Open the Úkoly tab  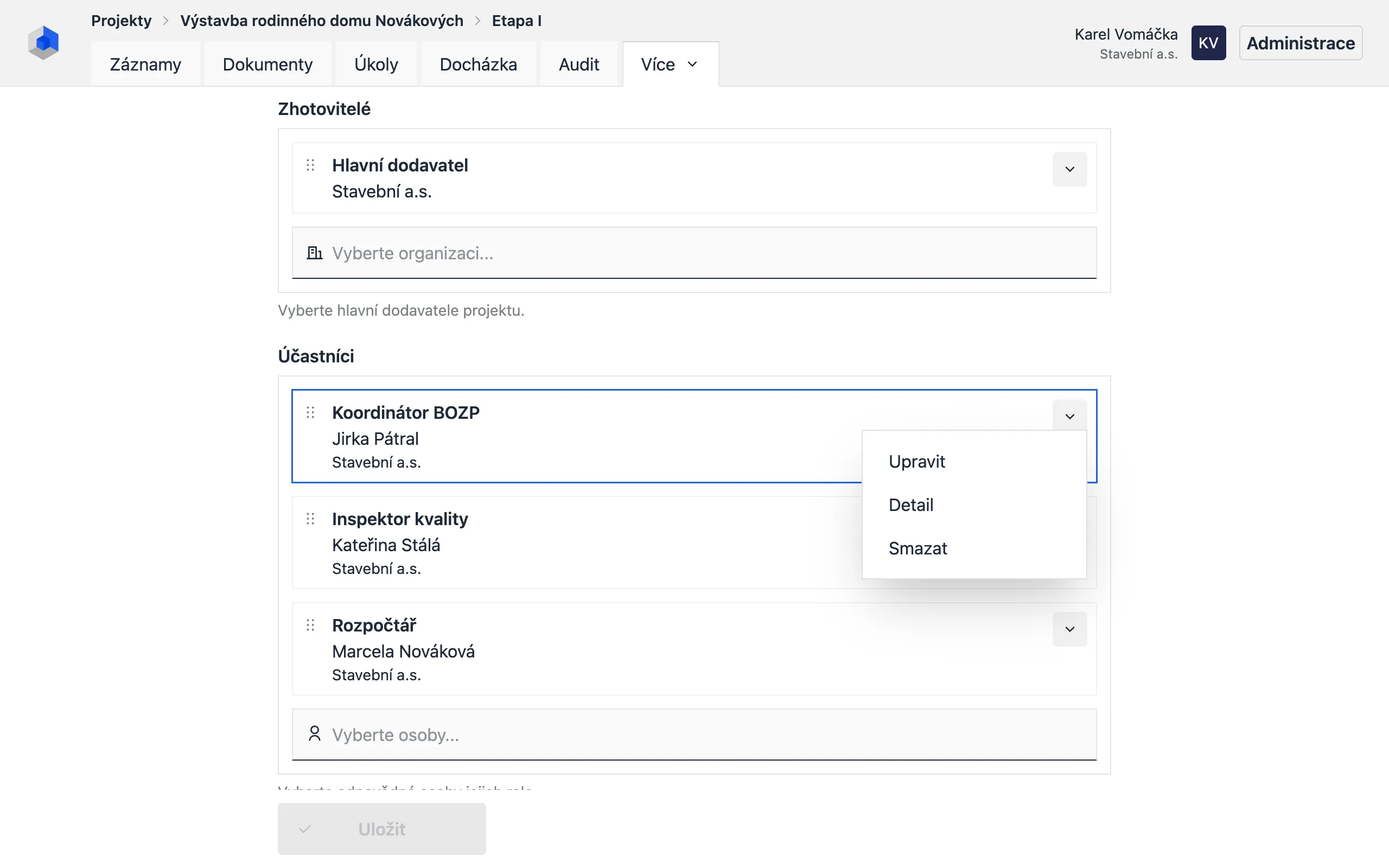tap(376, 65)
